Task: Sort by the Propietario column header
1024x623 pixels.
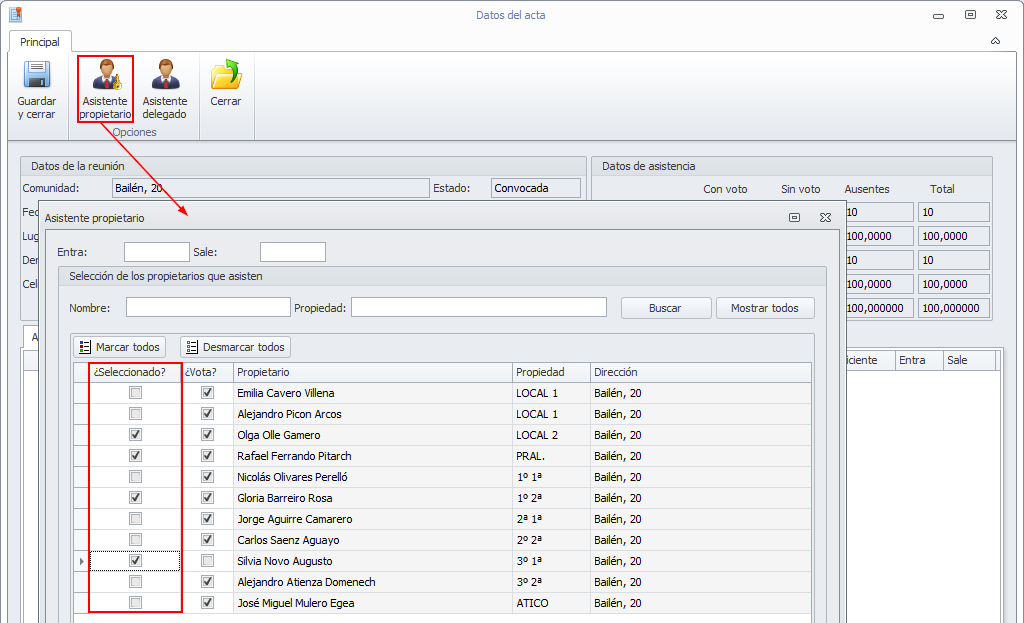Action: (372, 372)
